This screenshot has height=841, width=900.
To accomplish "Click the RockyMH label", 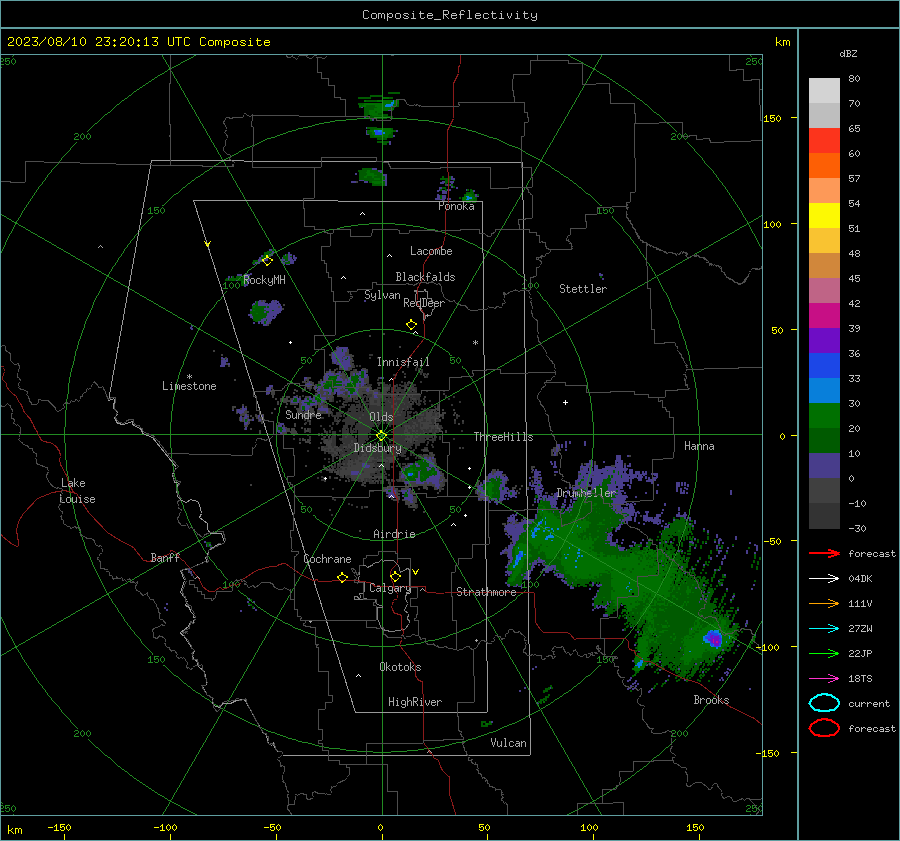I will click(x=264, y=280).
